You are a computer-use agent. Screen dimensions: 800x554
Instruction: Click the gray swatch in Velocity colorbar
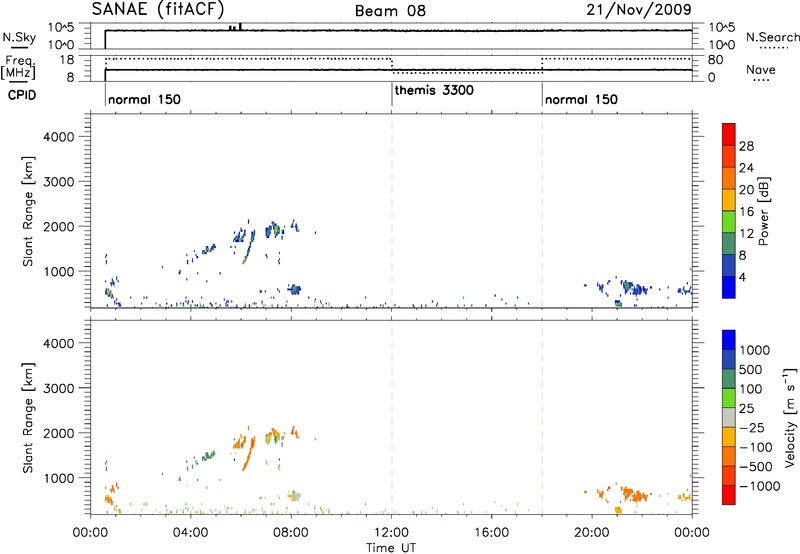tap(729, 417)
